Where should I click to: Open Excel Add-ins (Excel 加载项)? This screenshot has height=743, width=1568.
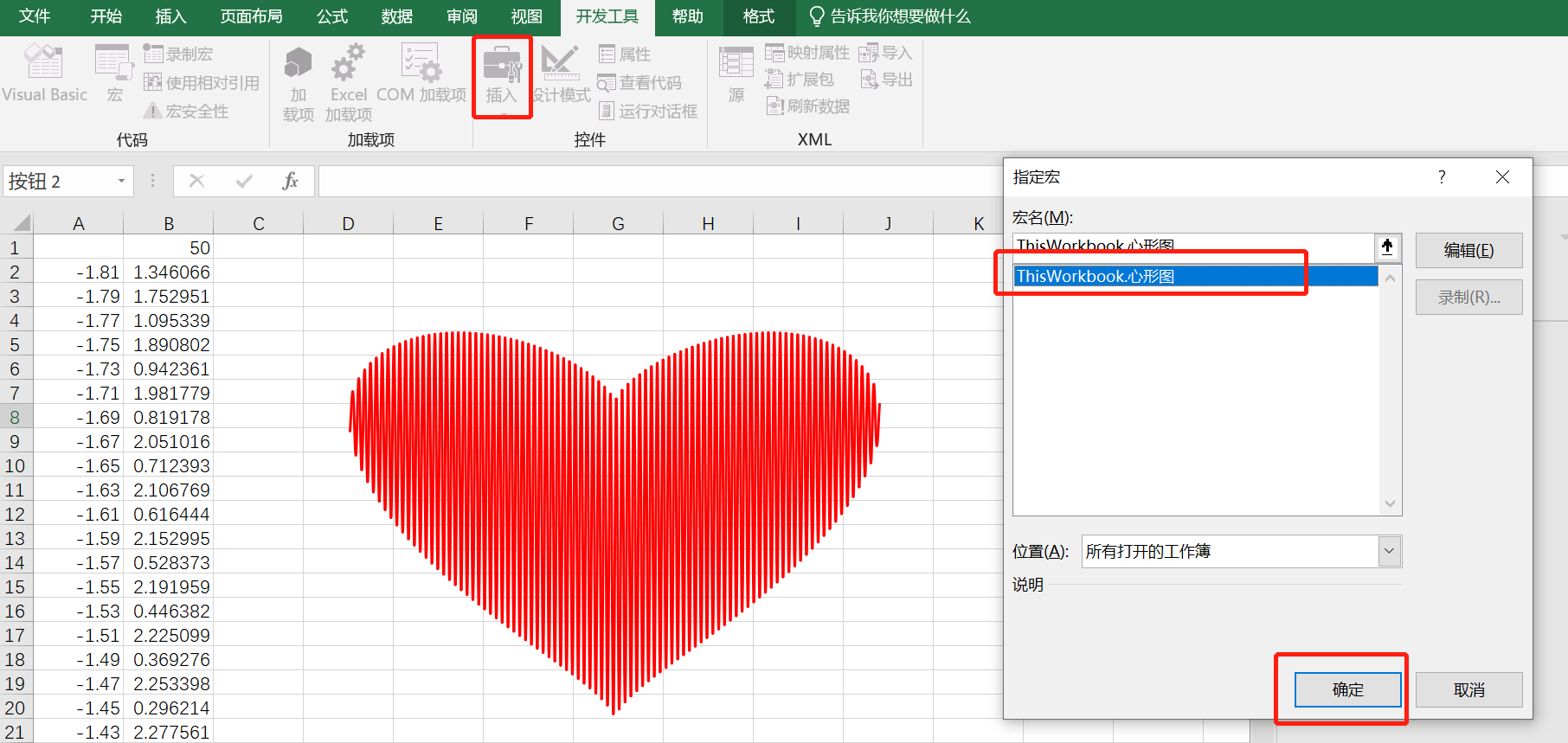pyautogui.click(x=349, y=84)
